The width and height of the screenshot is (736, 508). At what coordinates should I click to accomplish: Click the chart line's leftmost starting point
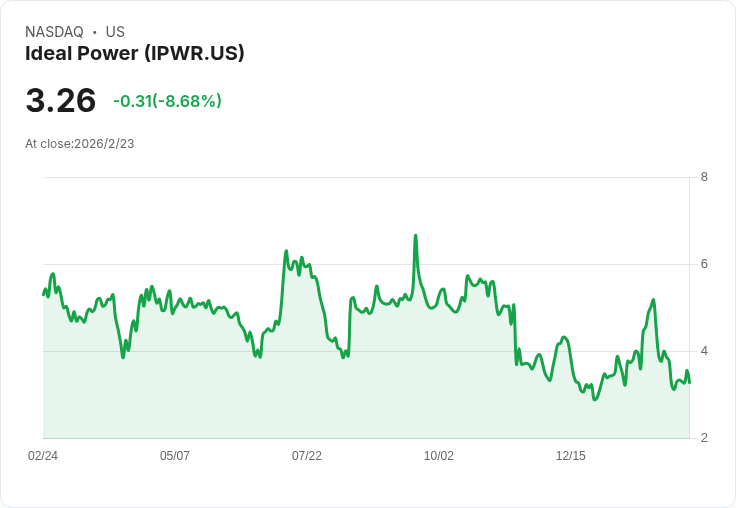click(x=43, y=295)
